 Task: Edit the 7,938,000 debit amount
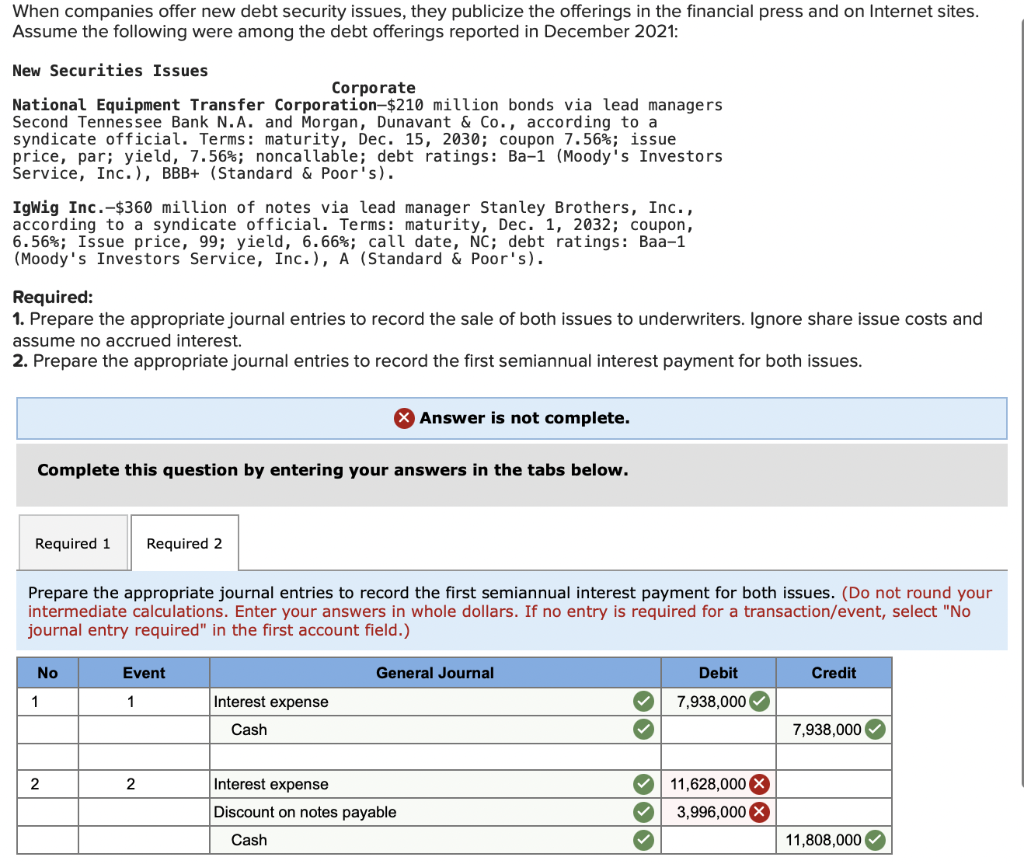[x=718, y=701]
